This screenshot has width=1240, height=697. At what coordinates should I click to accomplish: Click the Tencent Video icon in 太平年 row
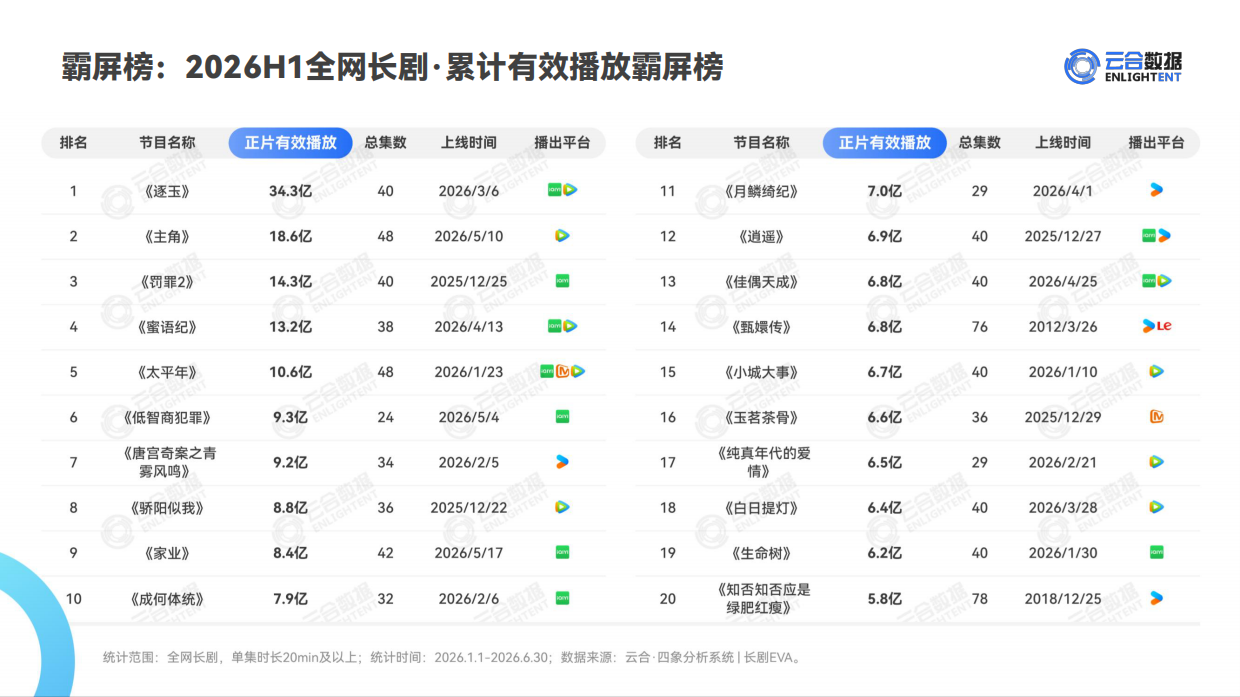click(578, 371)
